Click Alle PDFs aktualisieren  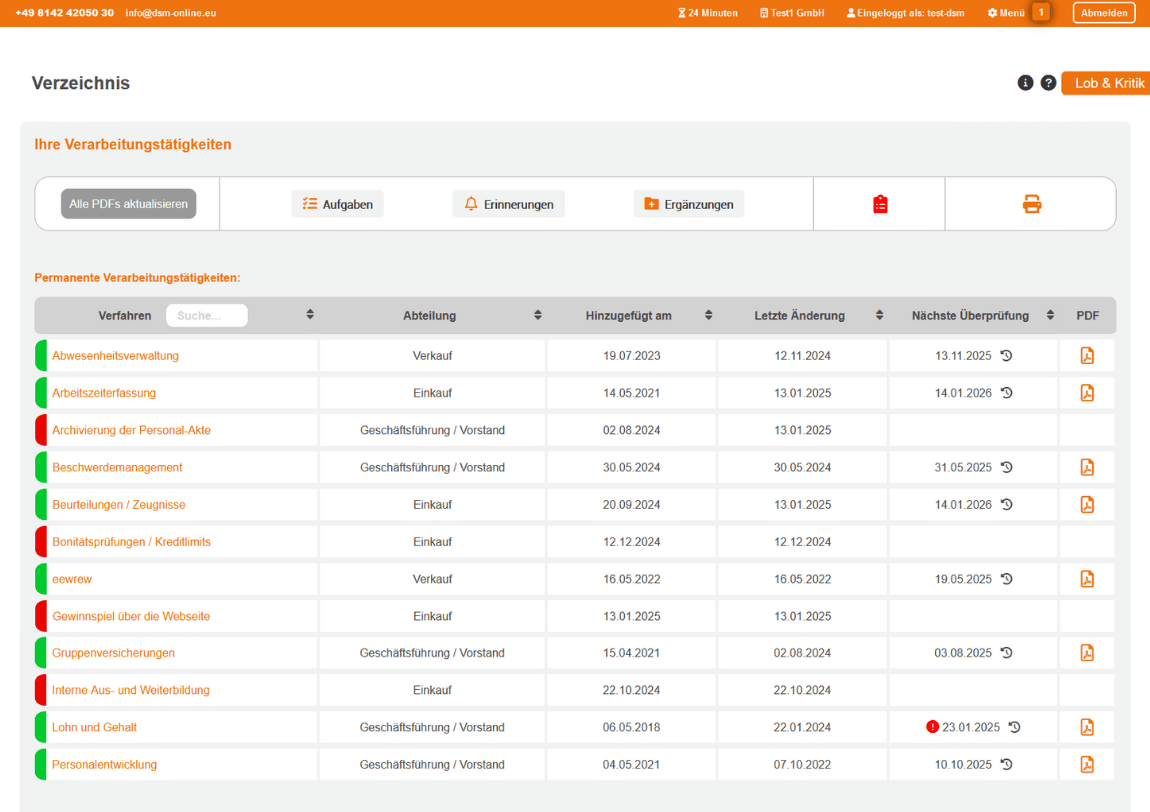pos(128,204)
